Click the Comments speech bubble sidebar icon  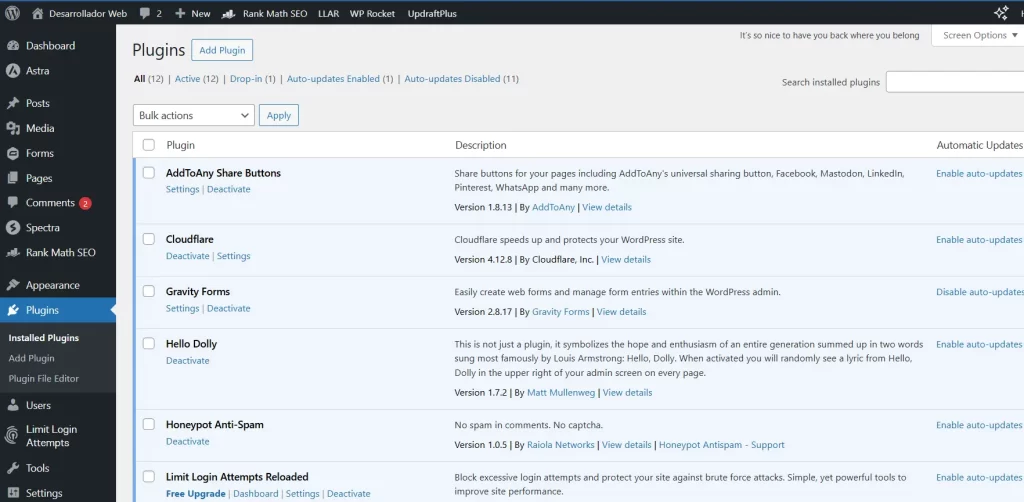click(12, 203)
